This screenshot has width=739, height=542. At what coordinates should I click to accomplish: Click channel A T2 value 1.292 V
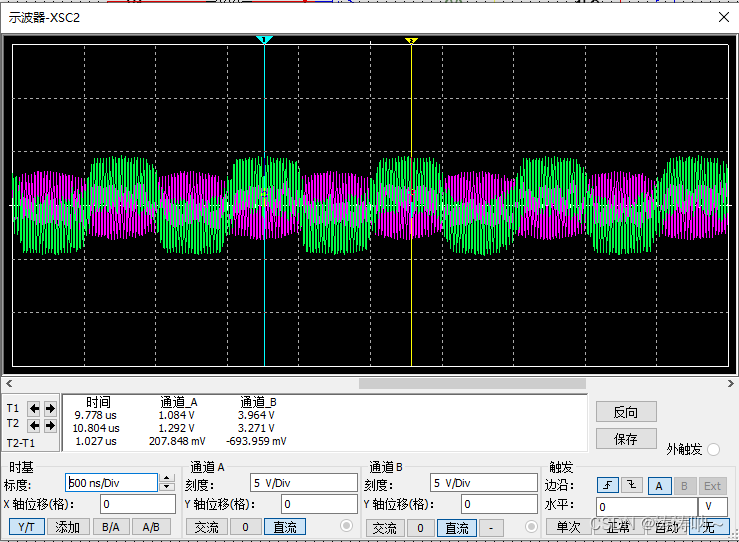point(176,428)
